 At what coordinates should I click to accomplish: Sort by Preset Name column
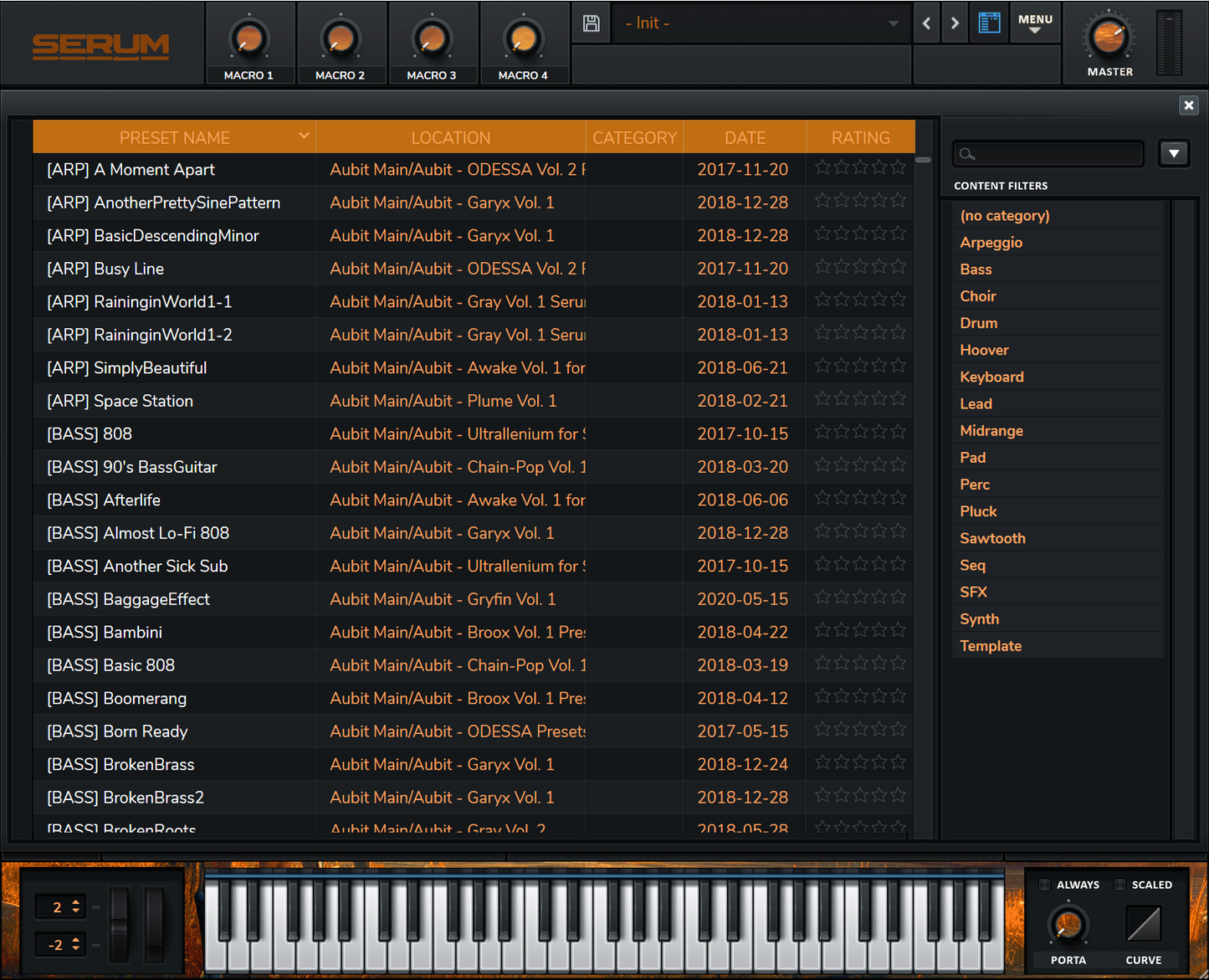coord(174,137)
